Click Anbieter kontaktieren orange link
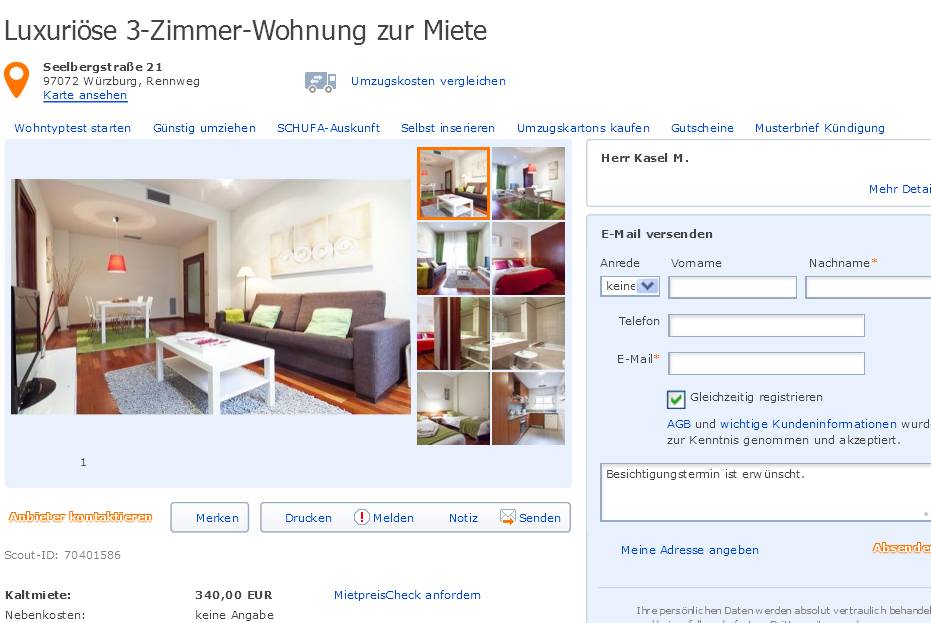Viewport: 931px width, 623px height. point(80,517)
